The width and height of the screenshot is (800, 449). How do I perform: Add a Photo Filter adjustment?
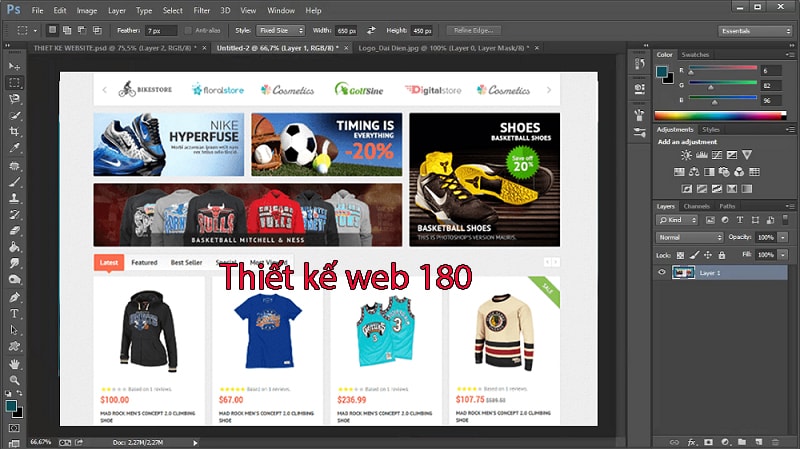tap(724, 172)
